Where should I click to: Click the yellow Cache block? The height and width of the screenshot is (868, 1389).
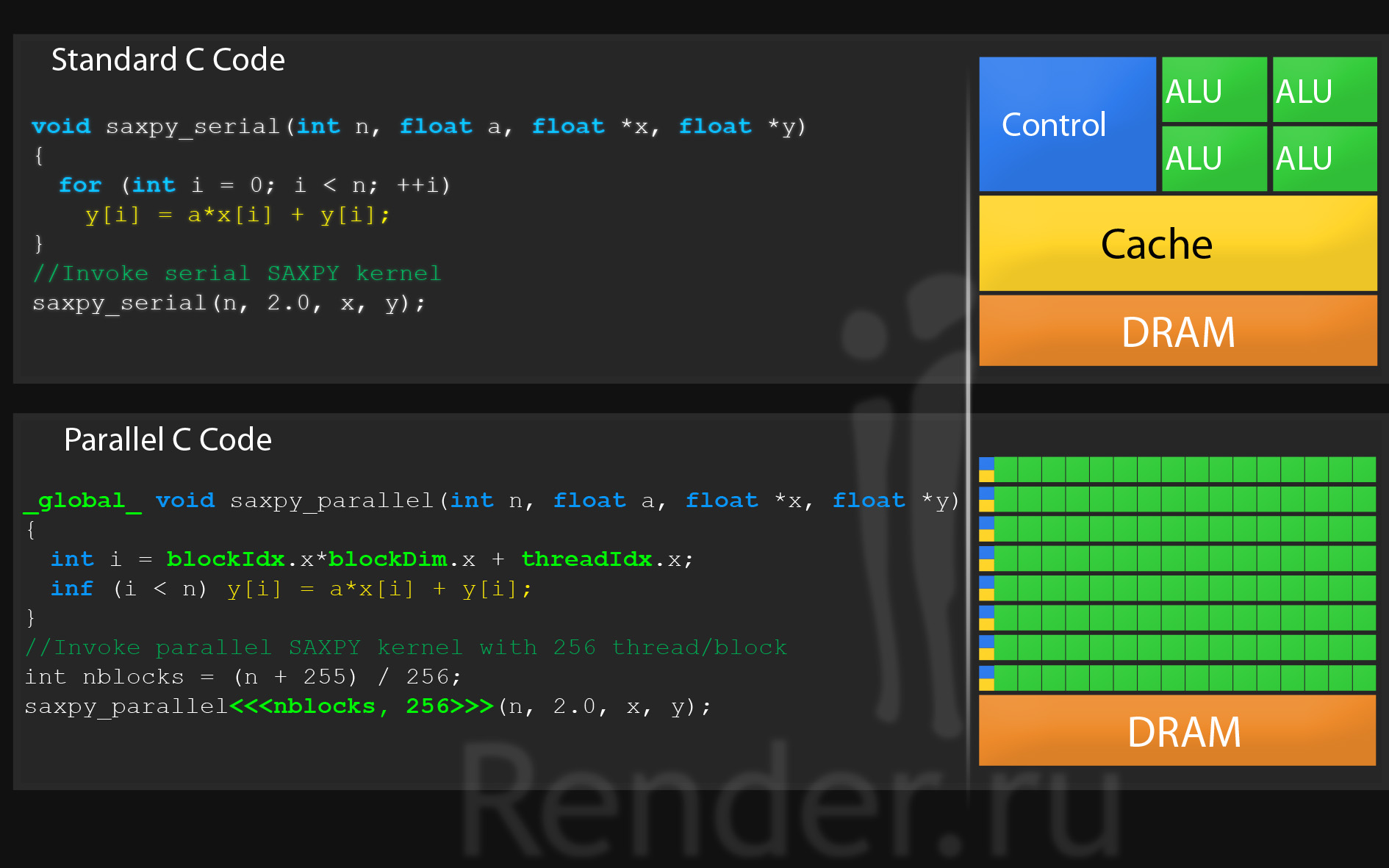(1177, 244)
